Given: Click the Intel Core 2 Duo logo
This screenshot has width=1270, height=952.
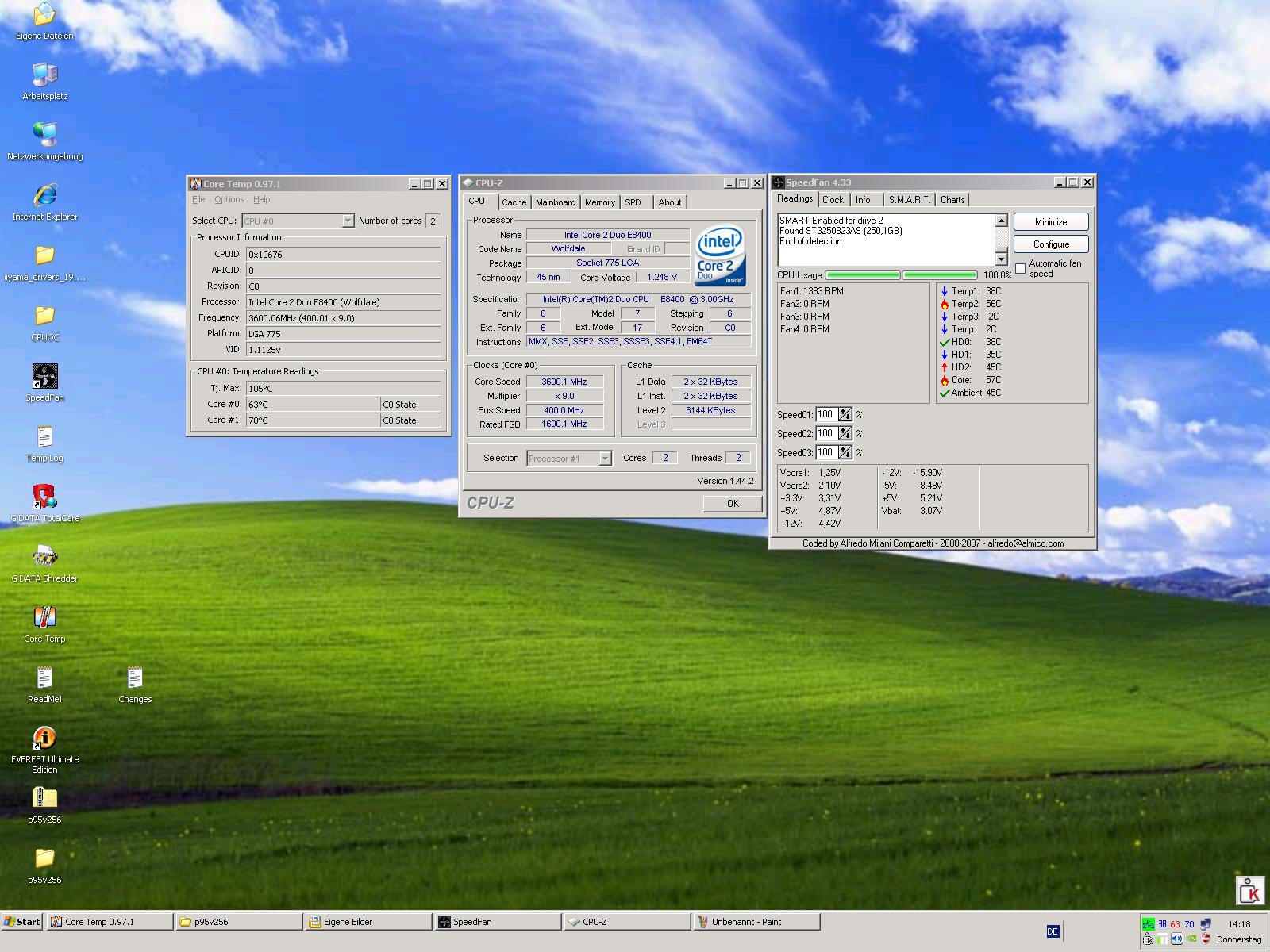Looking at the screenshot, I should 720,257.
